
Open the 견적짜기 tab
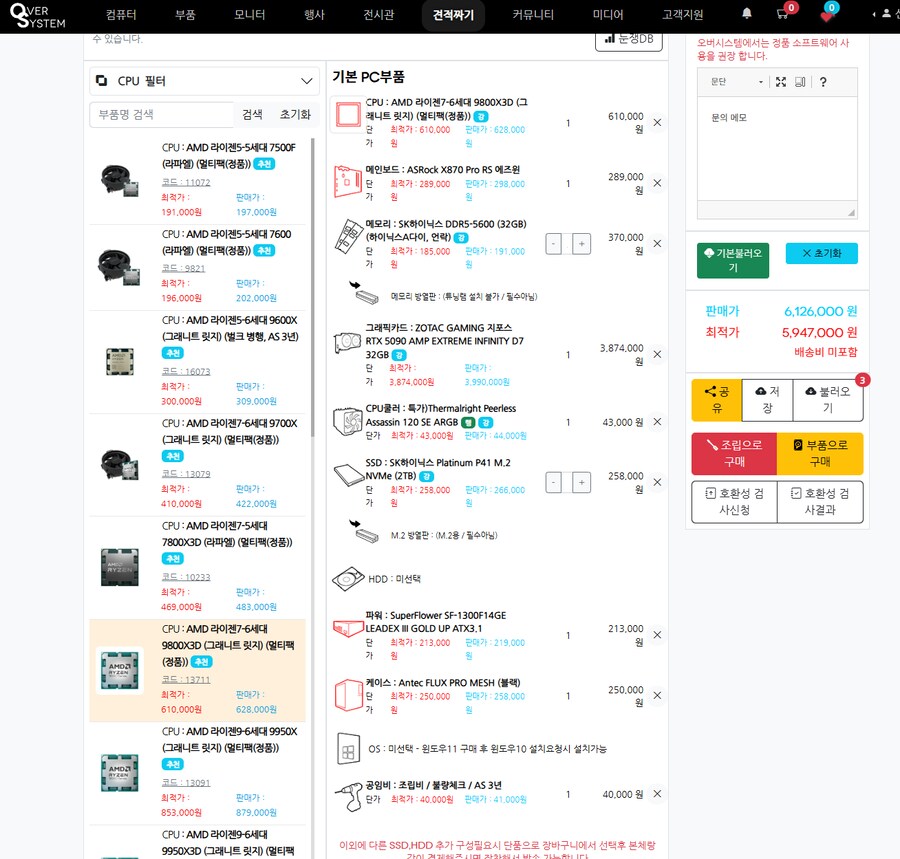pyautogui.click(x=454, y=15)
